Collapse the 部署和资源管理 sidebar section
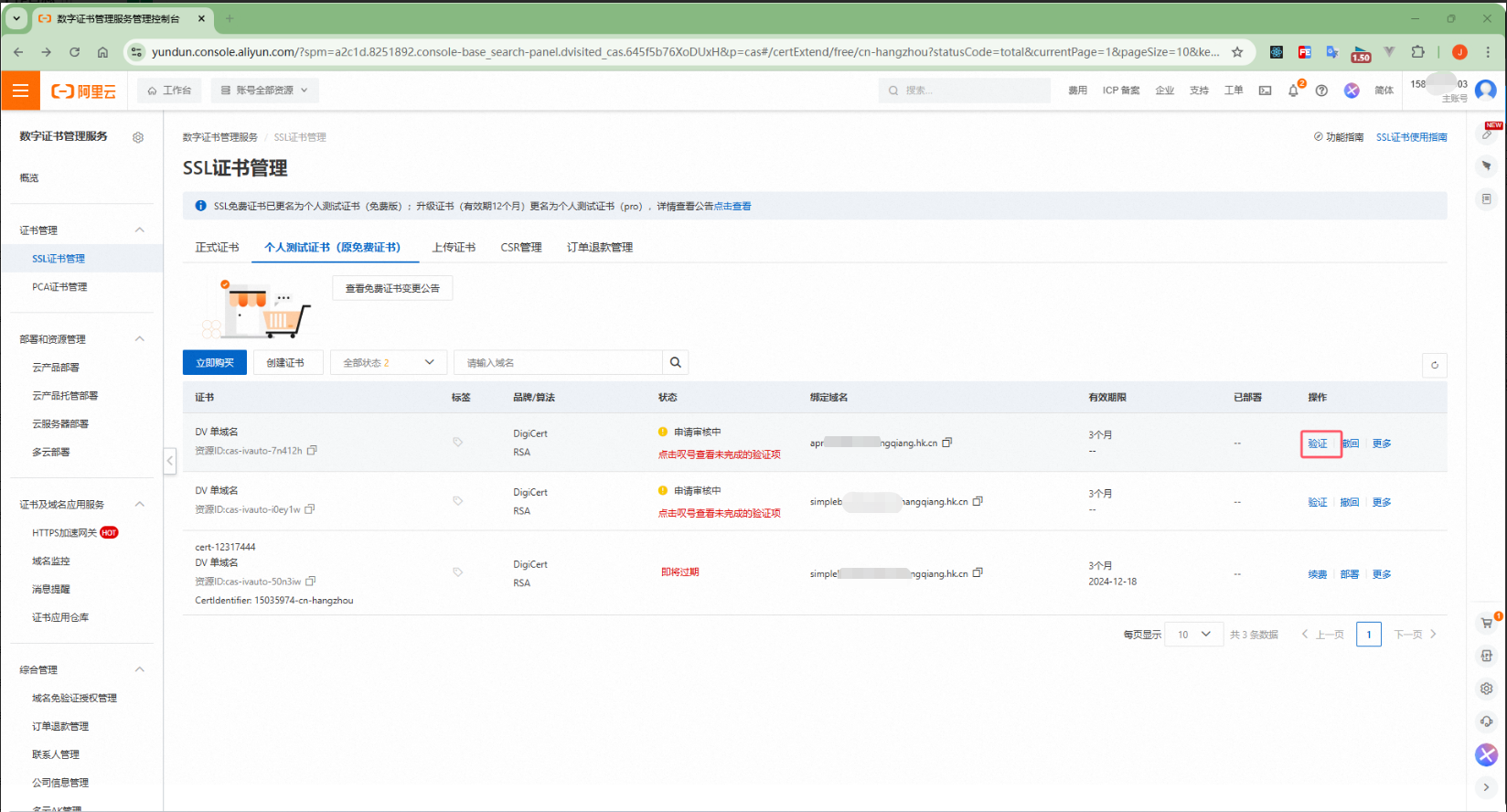 coord(140,338)
